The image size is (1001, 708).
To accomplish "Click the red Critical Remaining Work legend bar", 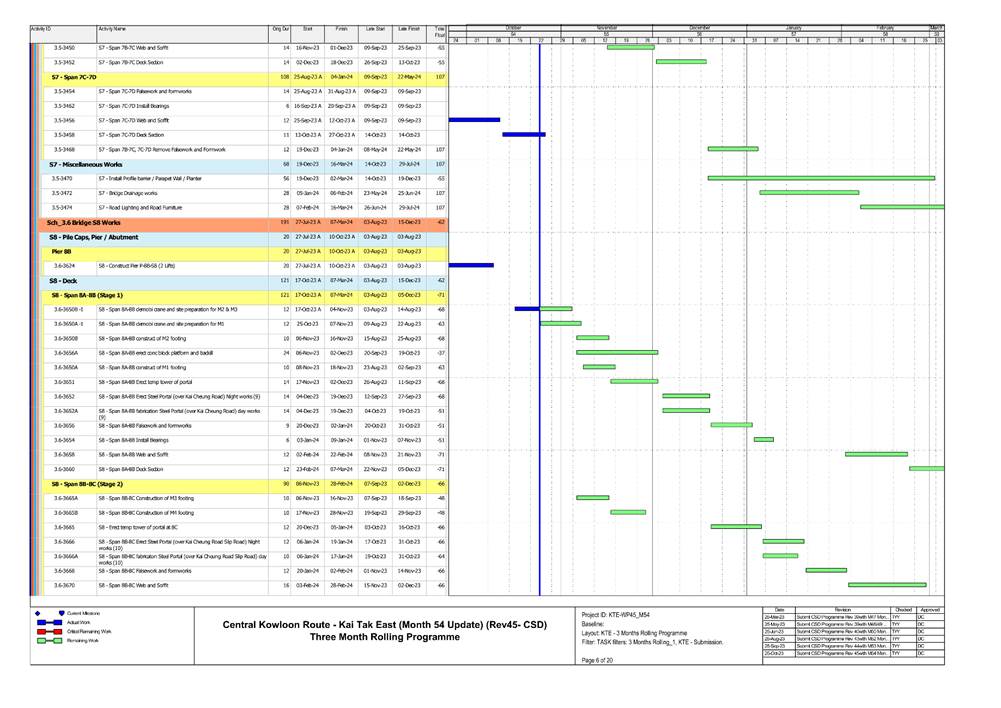I will [x=49, y=632].
